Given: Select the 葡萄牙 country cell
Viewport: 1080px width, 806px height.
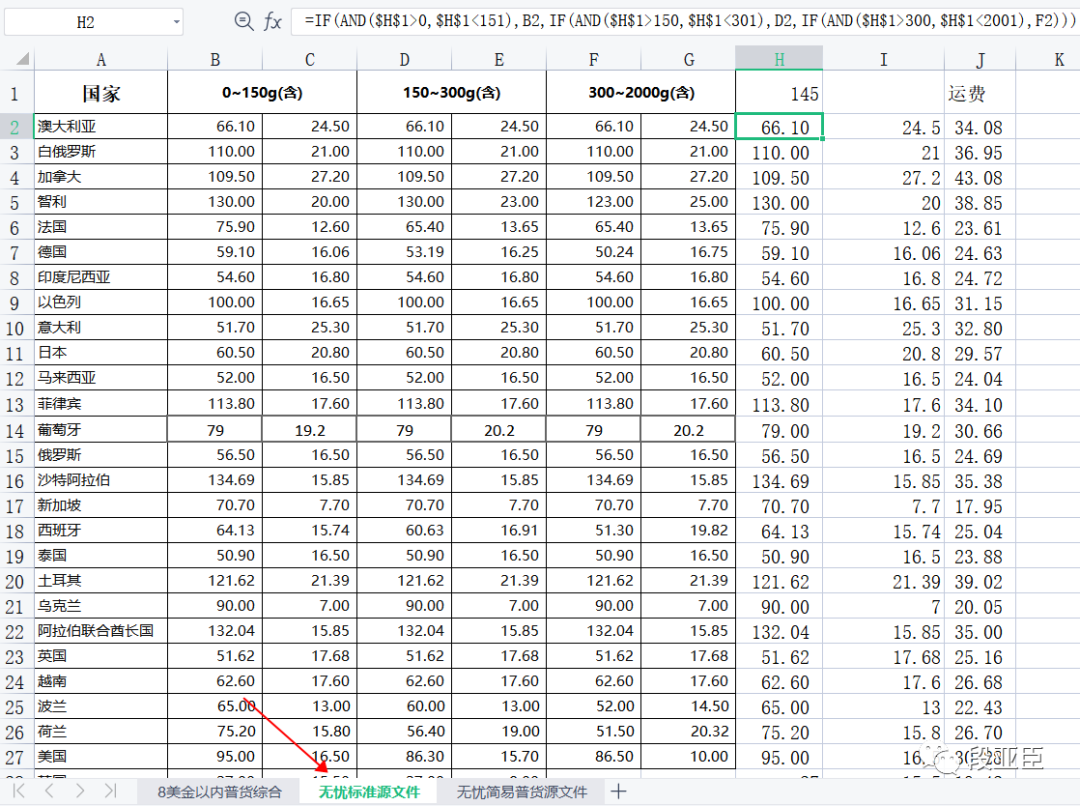Looking at the screenshot, I should pos(101,430).
